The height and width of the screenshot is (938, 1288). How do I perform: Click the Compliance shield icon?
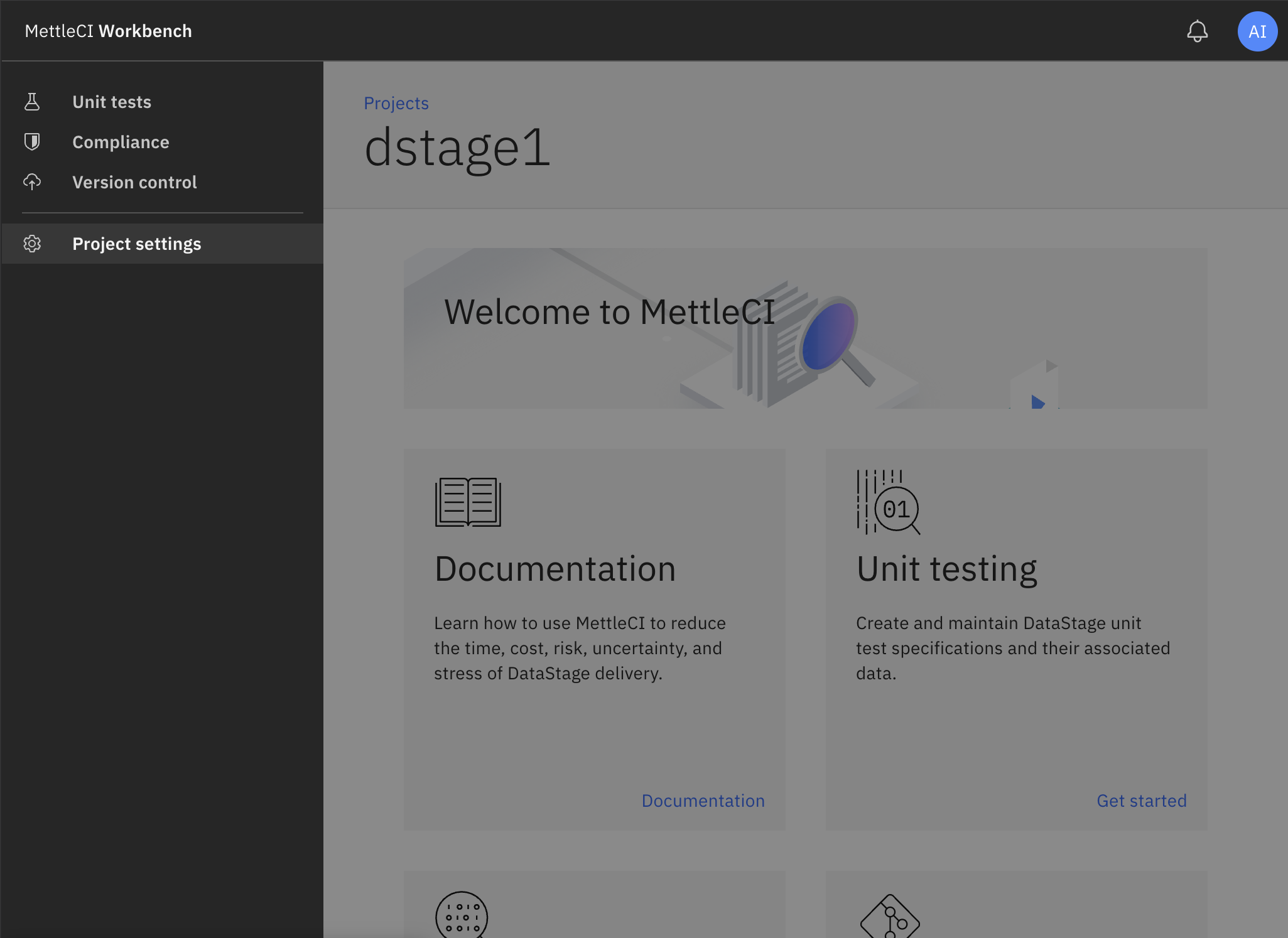coord(32,142)
